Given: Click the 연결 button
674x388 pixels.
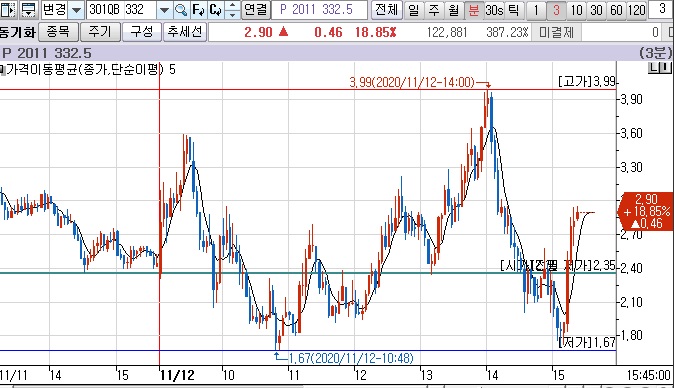Looking at the screenshot, I should [x=255, y=9].
